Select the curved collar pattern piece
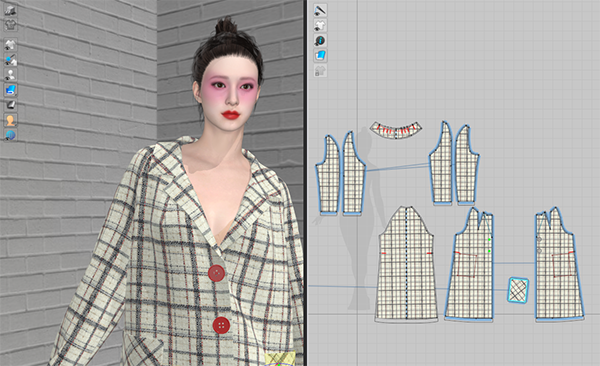The image size is (600, 366). pyautogui.click(x=396, y=130)
